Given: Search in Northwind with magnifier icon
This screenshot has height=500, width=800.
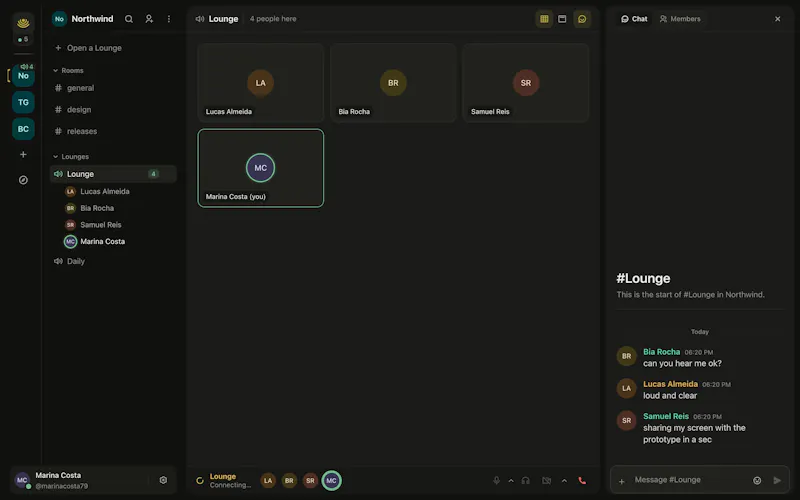Looking at the screenshot, I should [129, 19].
